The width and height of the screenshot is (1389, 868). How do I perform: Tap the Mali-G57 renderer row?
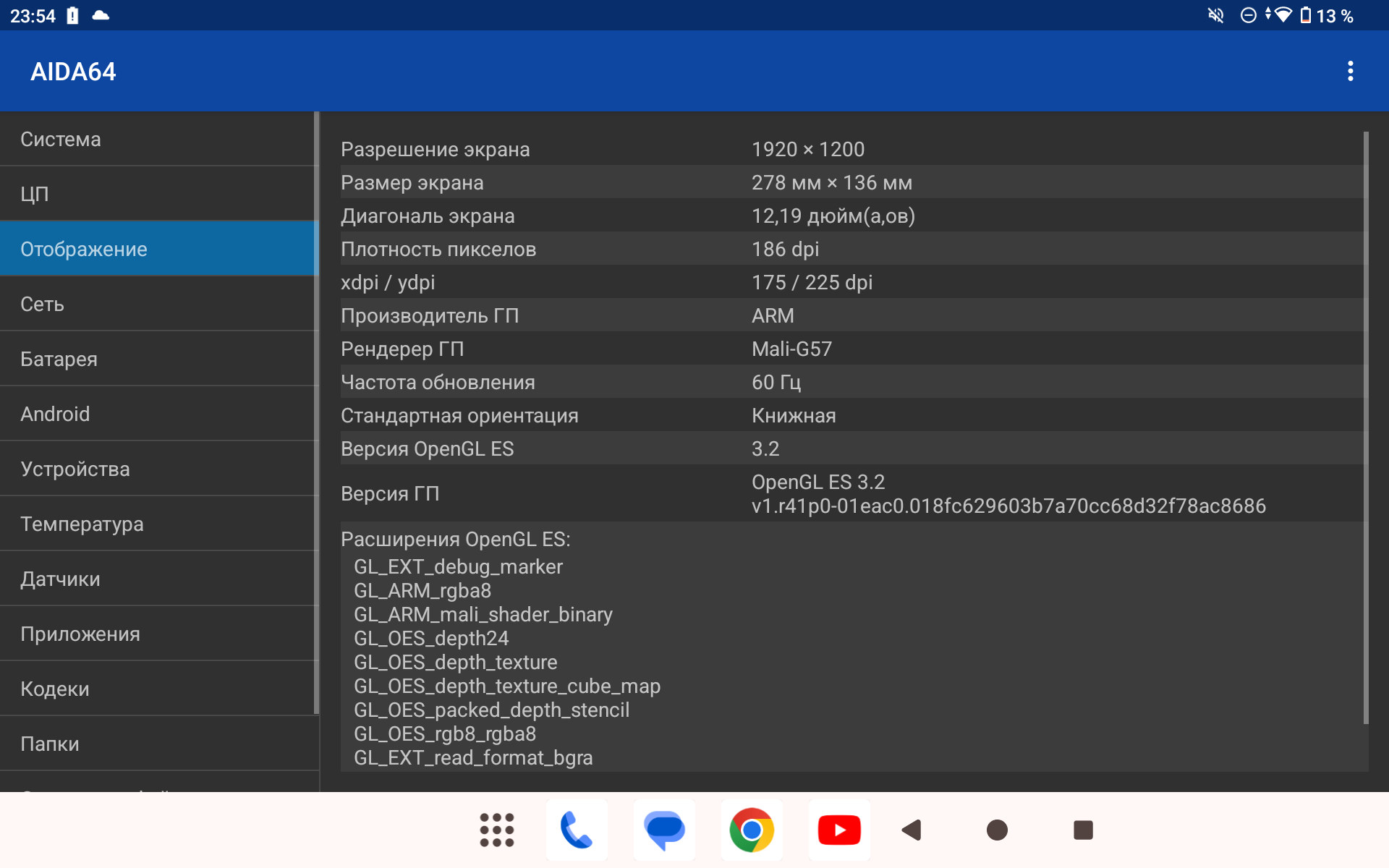pyautogui.click(x=792, y=349)
